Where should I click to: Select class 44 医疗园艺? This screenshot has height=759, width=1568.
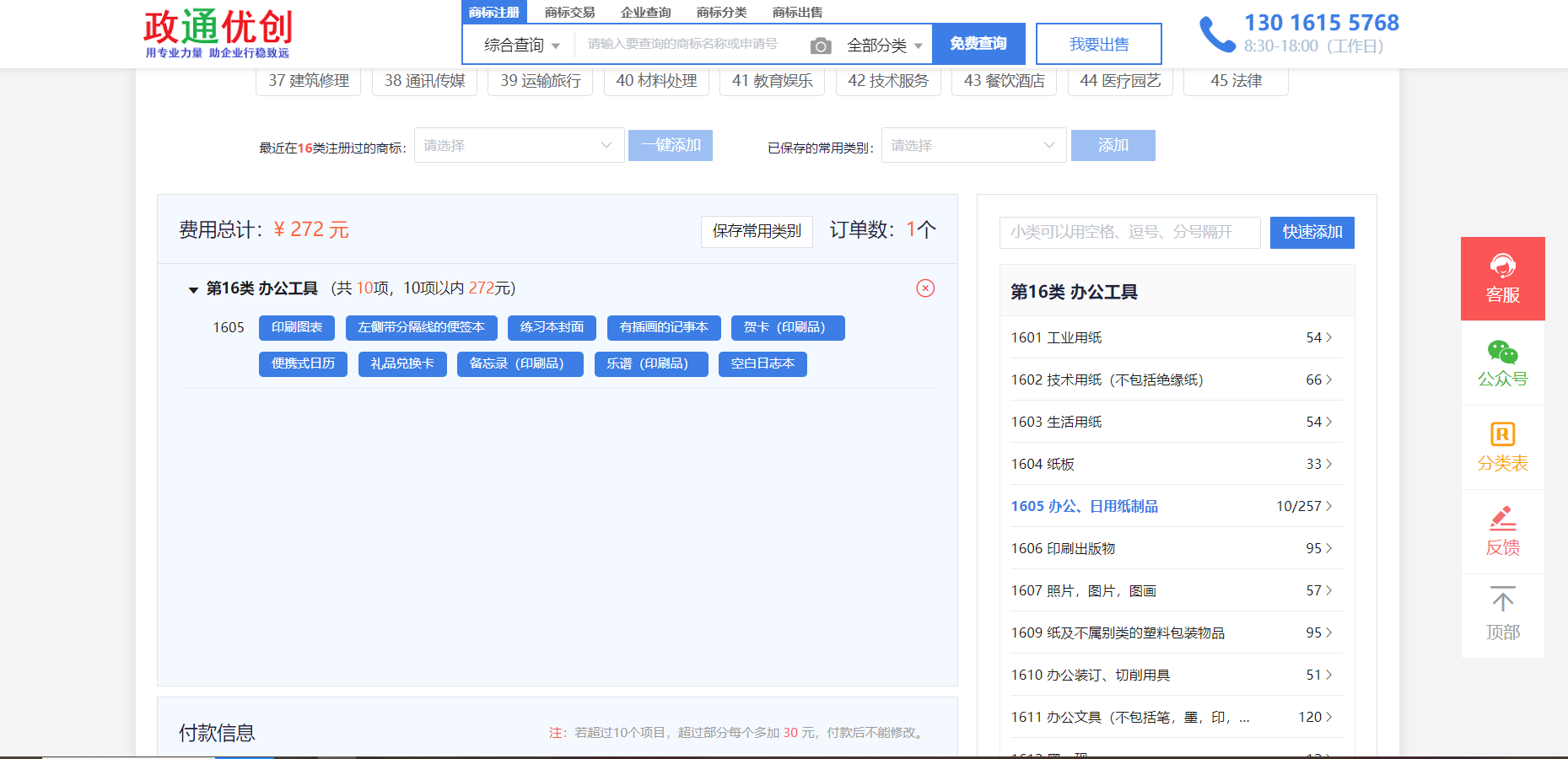pos(1120,81)
